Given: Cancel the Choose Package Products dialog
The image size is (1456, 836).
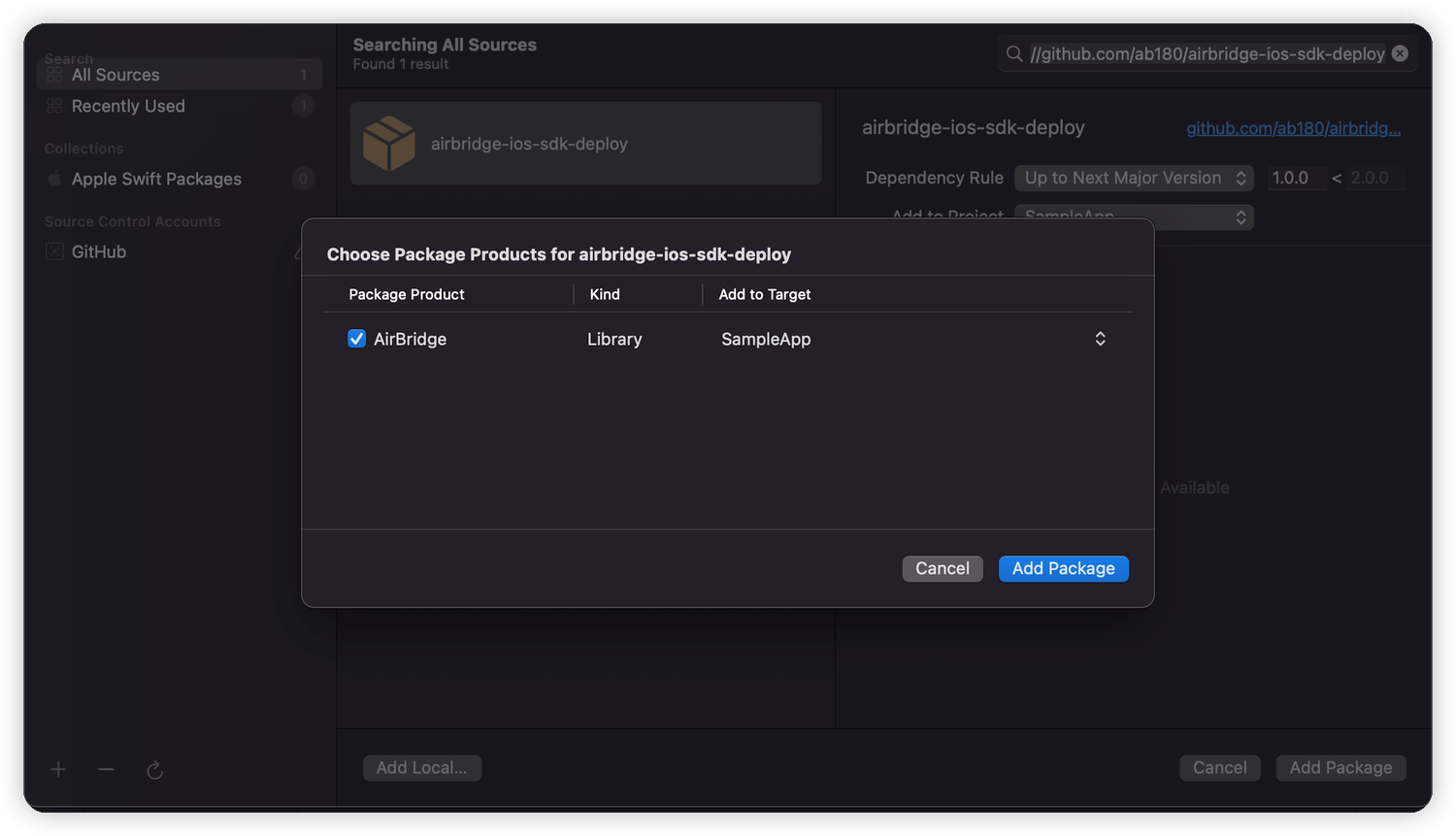Looking at the screenshot, I should pyautogui.click(x=942, y=569).
